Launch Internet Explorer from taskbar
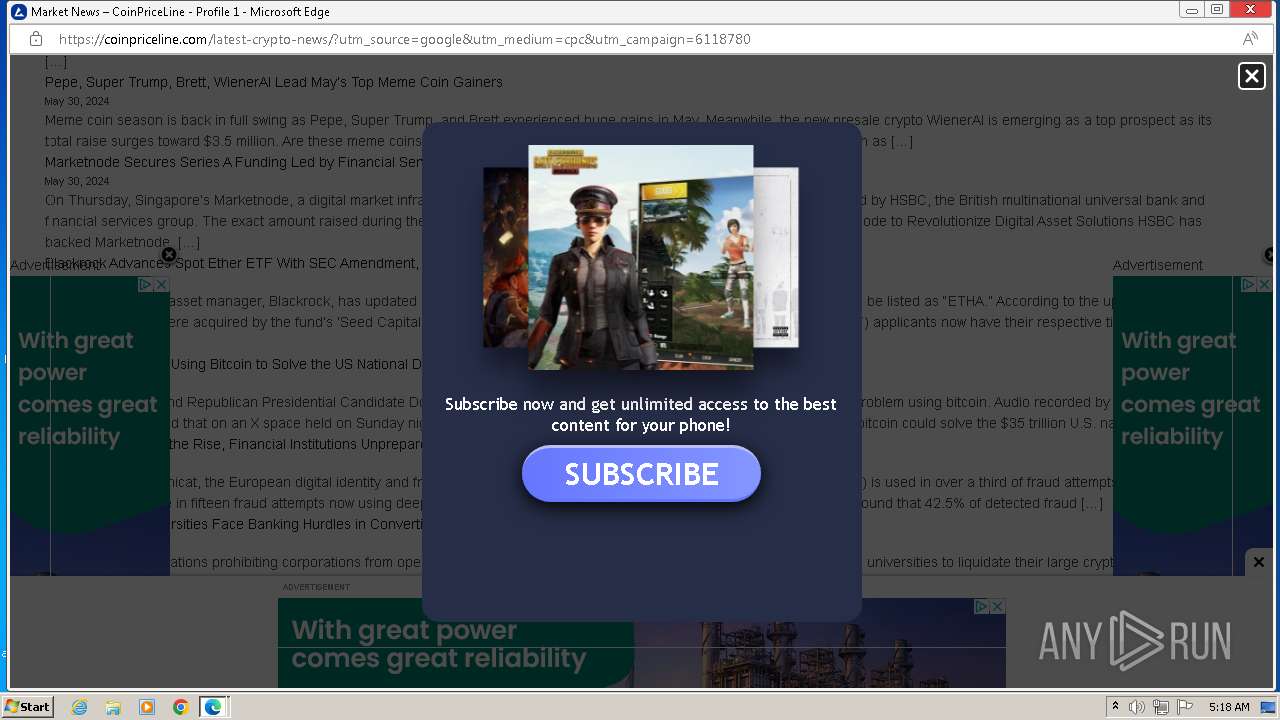This screenshot has height=720, width=1280. pos(80,707)
